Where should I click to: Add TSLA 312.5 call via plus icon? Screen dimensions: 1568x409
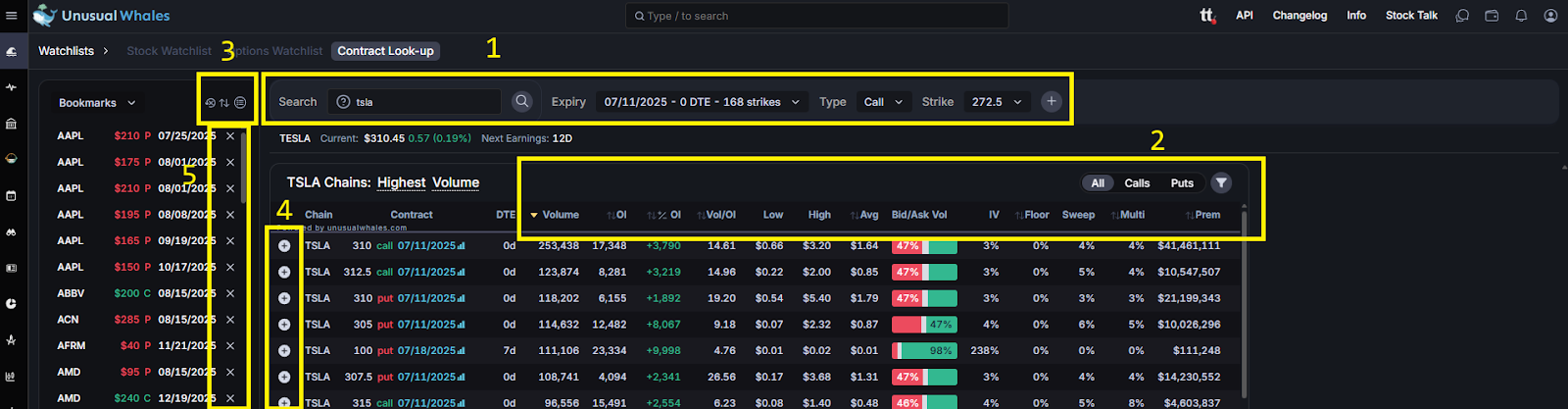coord(284,272)
